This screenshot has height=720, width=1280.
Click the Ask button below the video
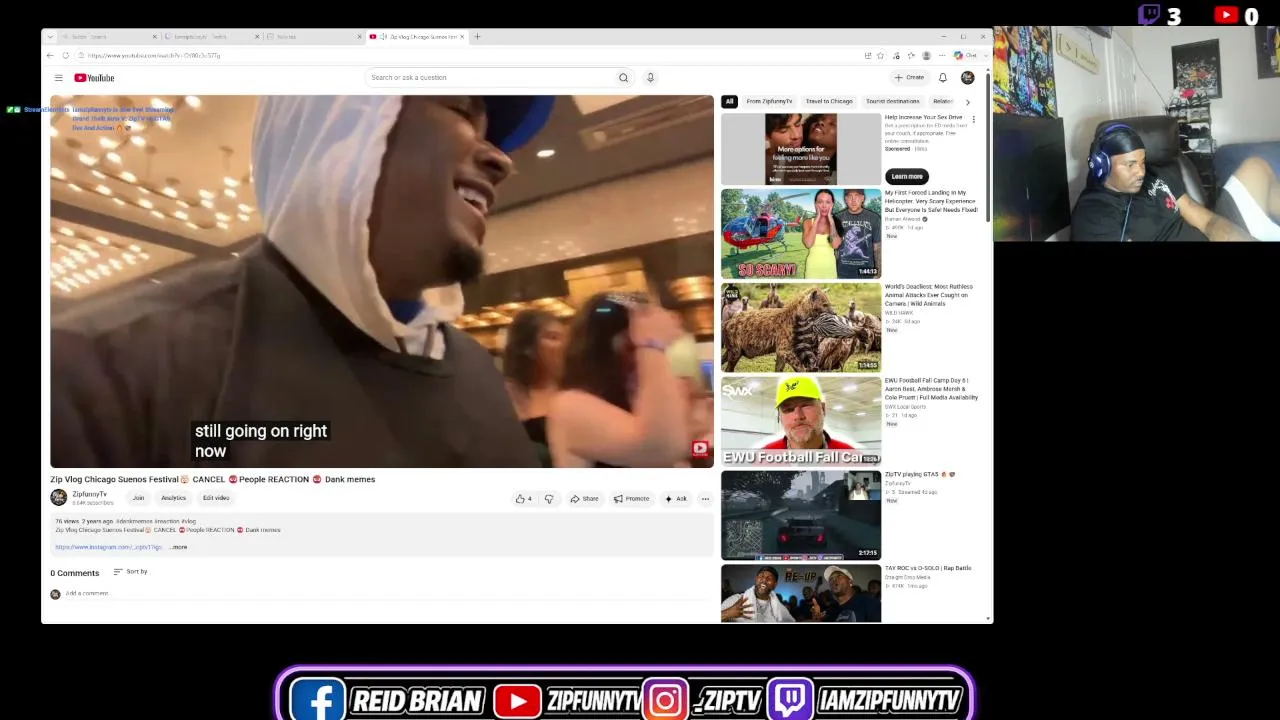point(676,499)
